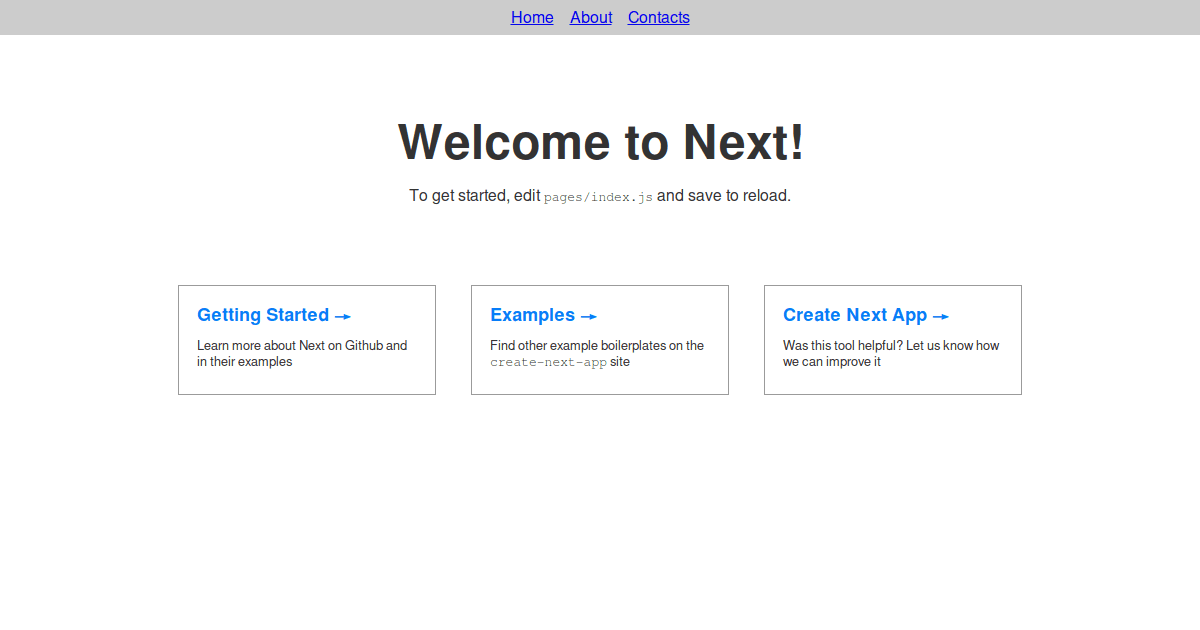
Task: Click the 'pages/index.js' code text
Action: click(598, 197)
